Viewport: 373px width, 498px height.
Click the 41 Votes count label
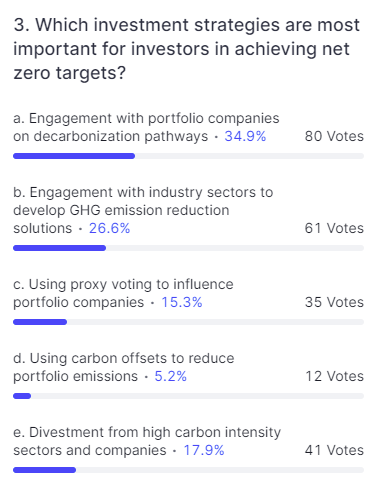334,450
